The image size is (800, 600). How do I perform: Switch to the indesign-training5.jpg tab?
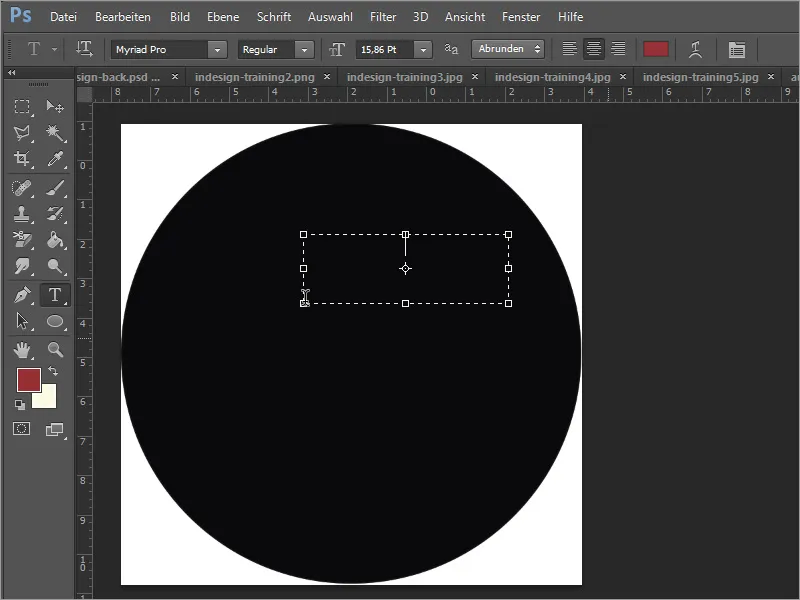(701, 77)
